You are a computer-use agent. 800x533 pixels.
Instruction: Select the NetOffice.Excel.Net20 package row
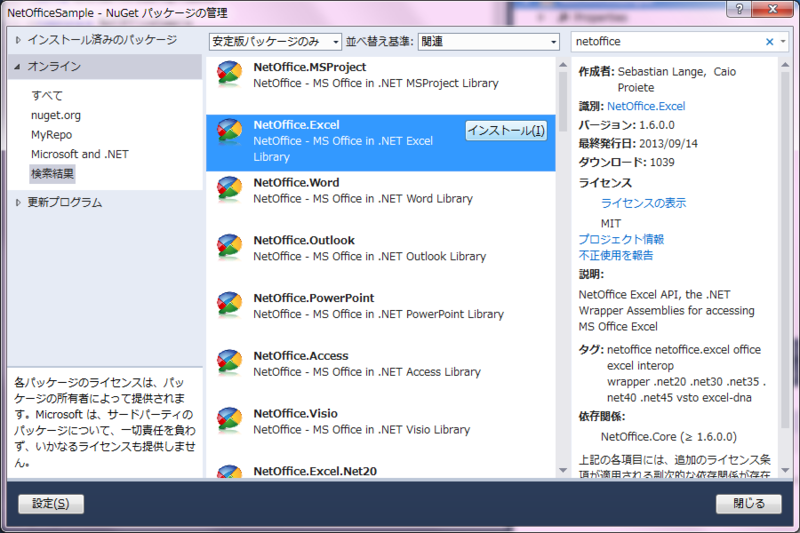click(x=381, y=469)
